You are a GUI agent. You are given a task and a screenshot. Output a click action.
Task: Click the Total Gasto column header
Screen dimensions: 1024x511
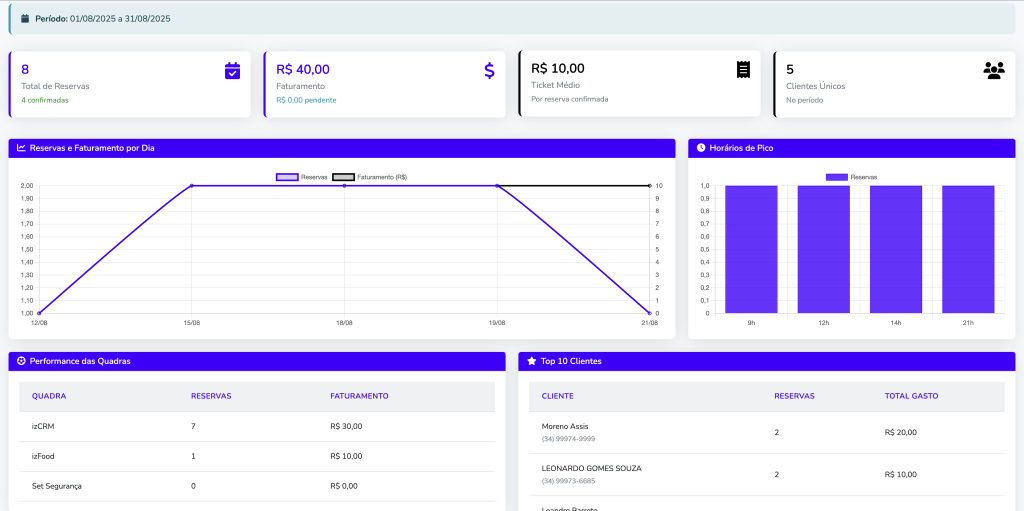pos(911,396)
